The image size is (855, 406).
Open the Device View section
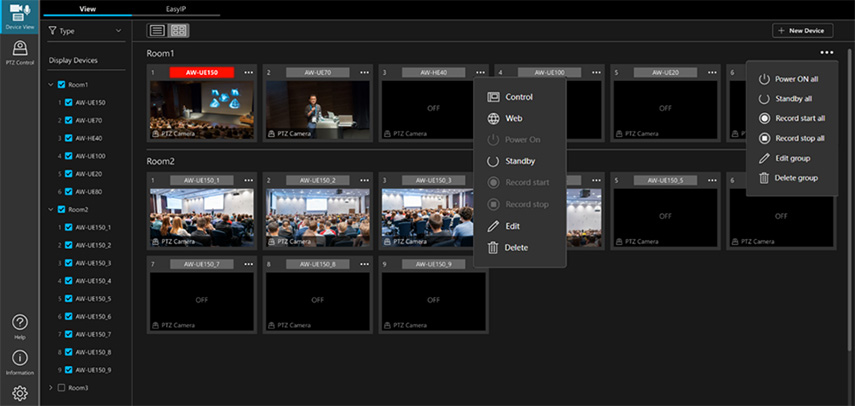(x=20, y=17)
